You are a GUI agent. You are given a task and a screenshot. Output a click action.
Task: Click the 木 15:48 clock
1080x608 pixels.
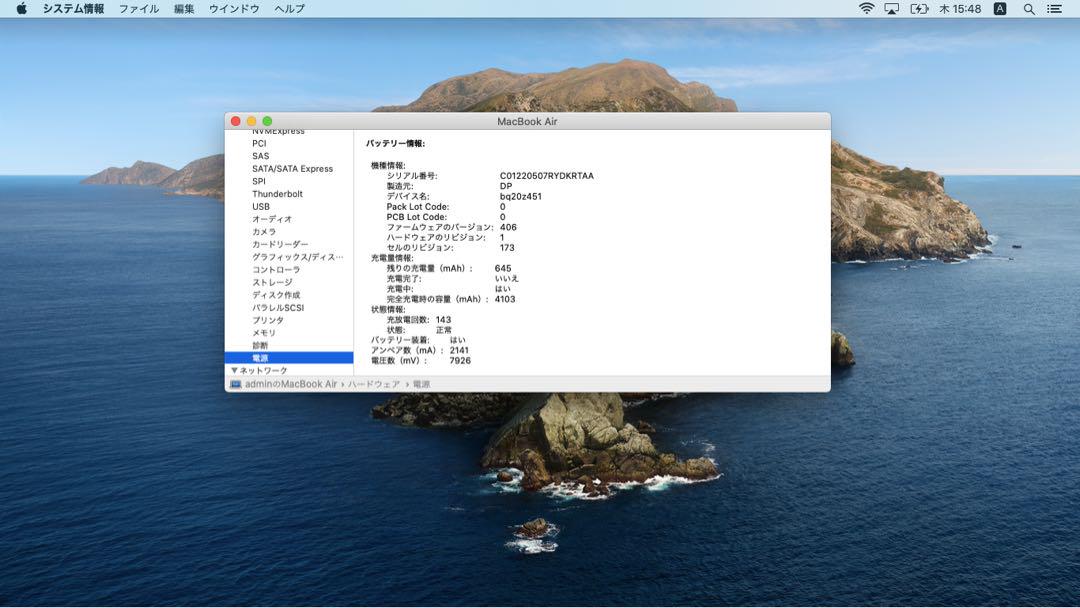click(960, 9)
